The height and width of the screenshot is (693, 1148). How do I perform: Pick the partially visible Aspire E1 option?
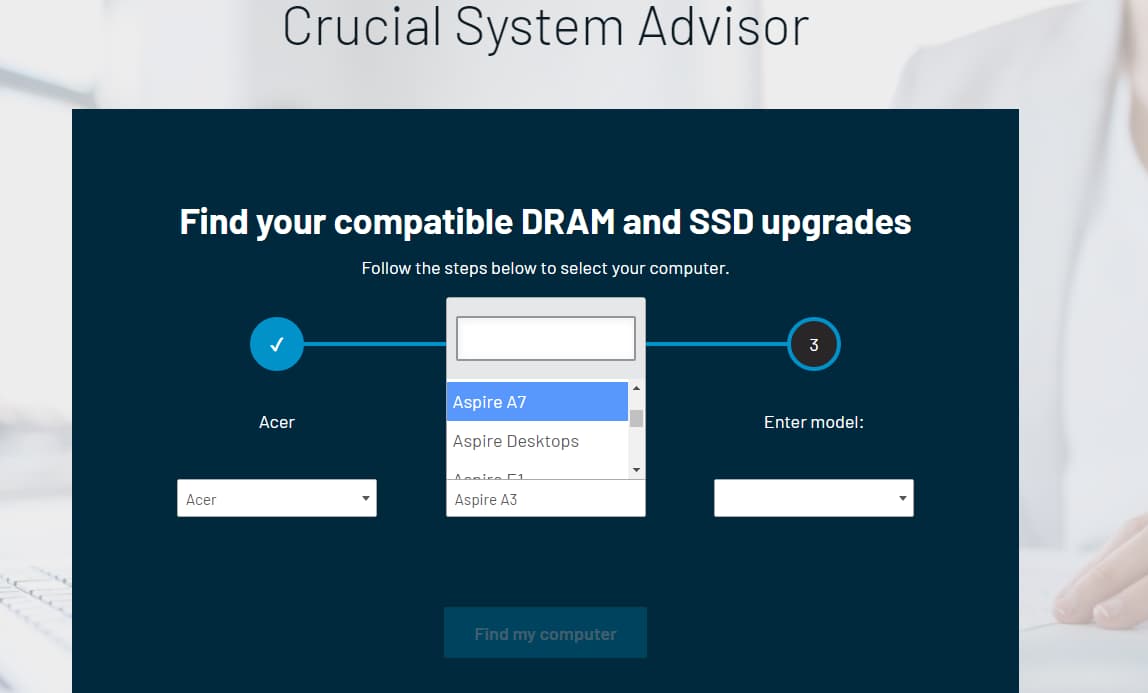point(537,474)
